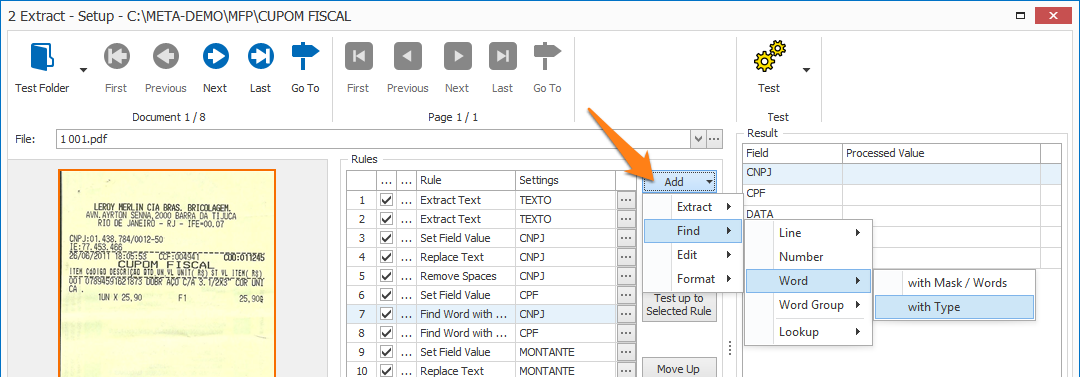Click the Move Up button
This screenshot has width=1080, height=377.
679,368
